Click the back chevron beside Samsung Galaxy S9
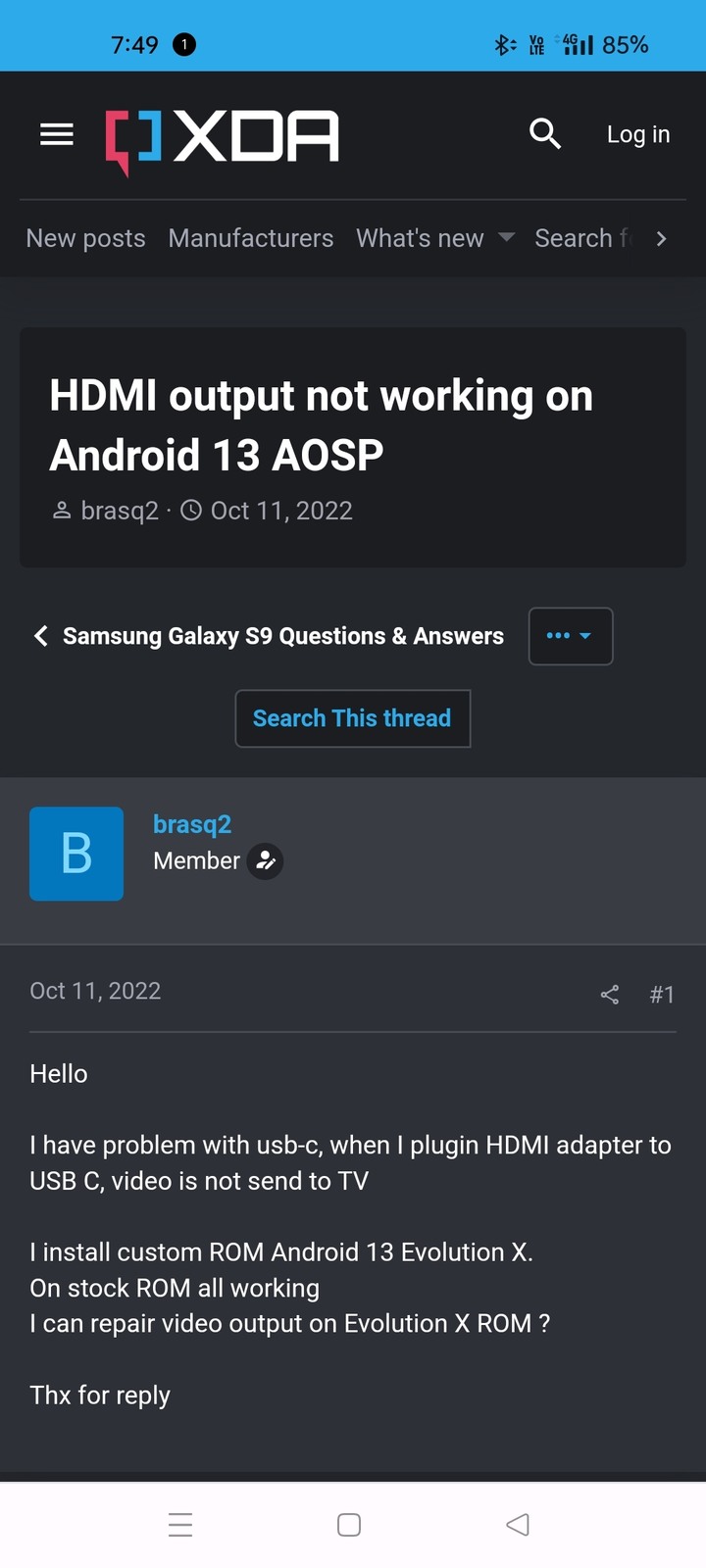706x1568 pixels. (x=41, y=636)
